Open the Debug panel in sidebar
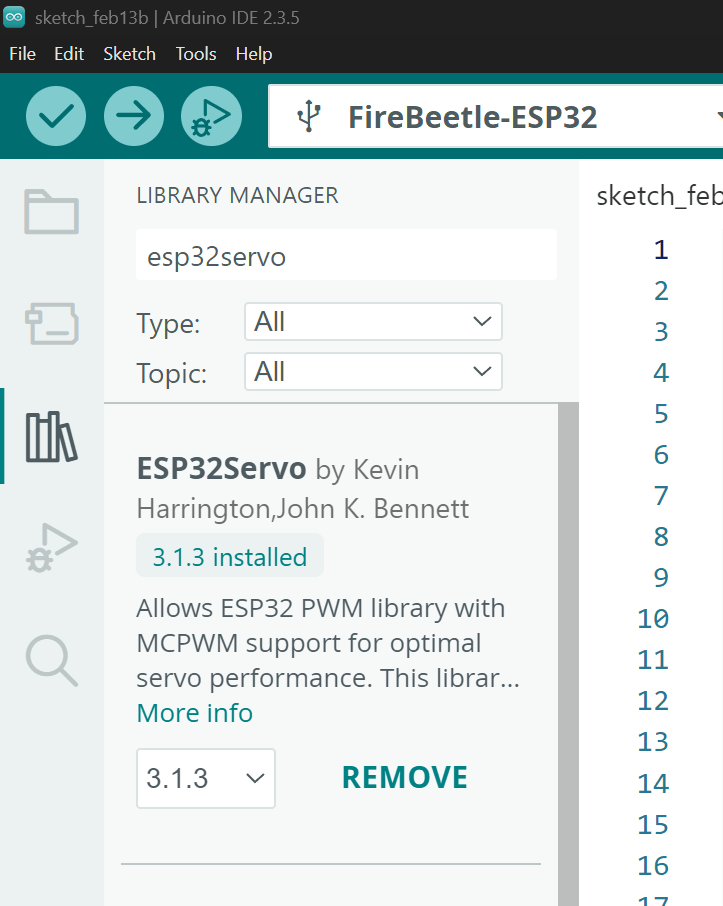 click(x=51, y=548)
